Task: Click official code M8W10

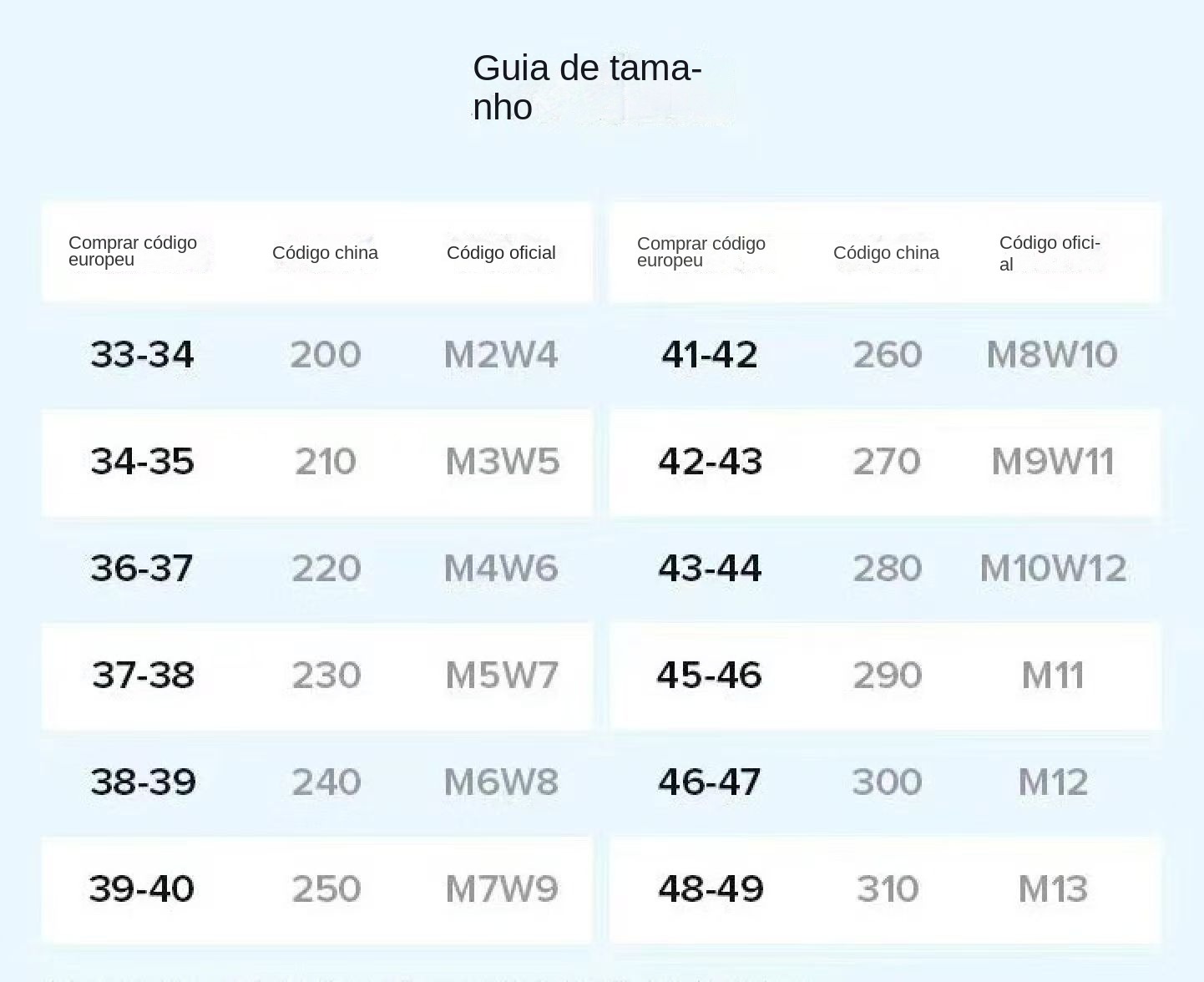Action: tap(1052, 355)
